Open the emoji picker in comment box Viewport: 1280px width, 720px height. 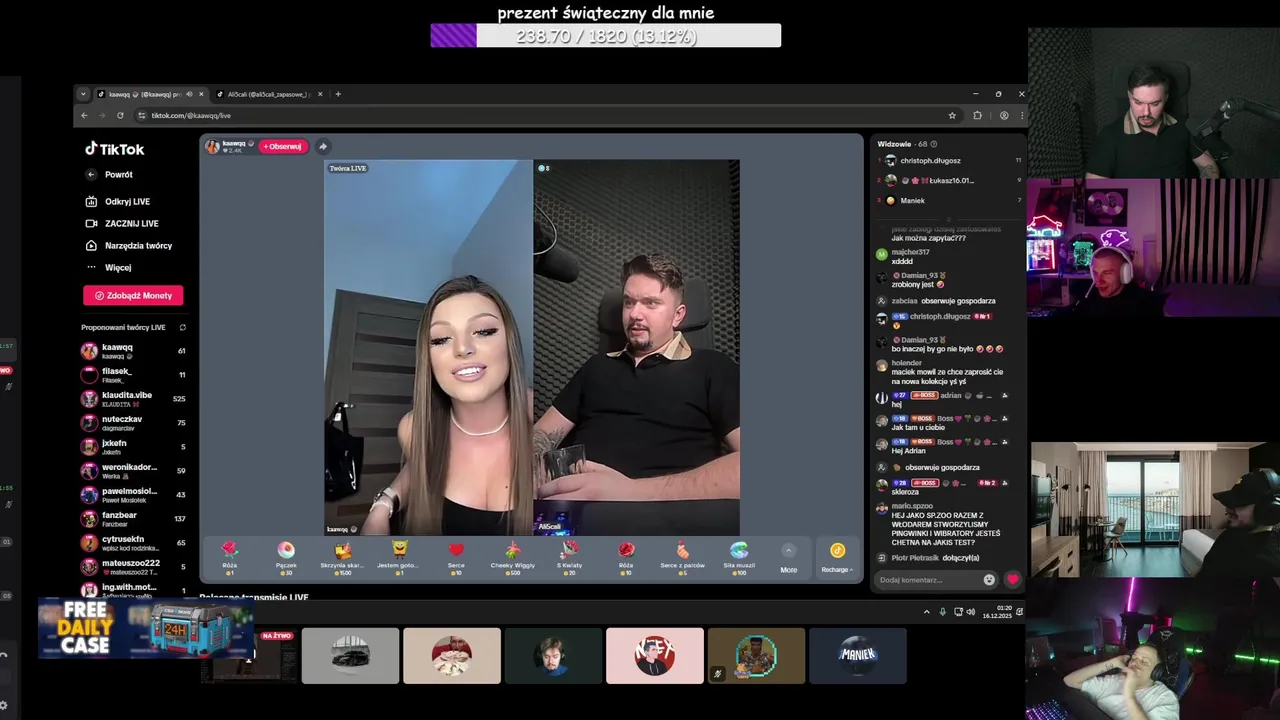(989, 580)
